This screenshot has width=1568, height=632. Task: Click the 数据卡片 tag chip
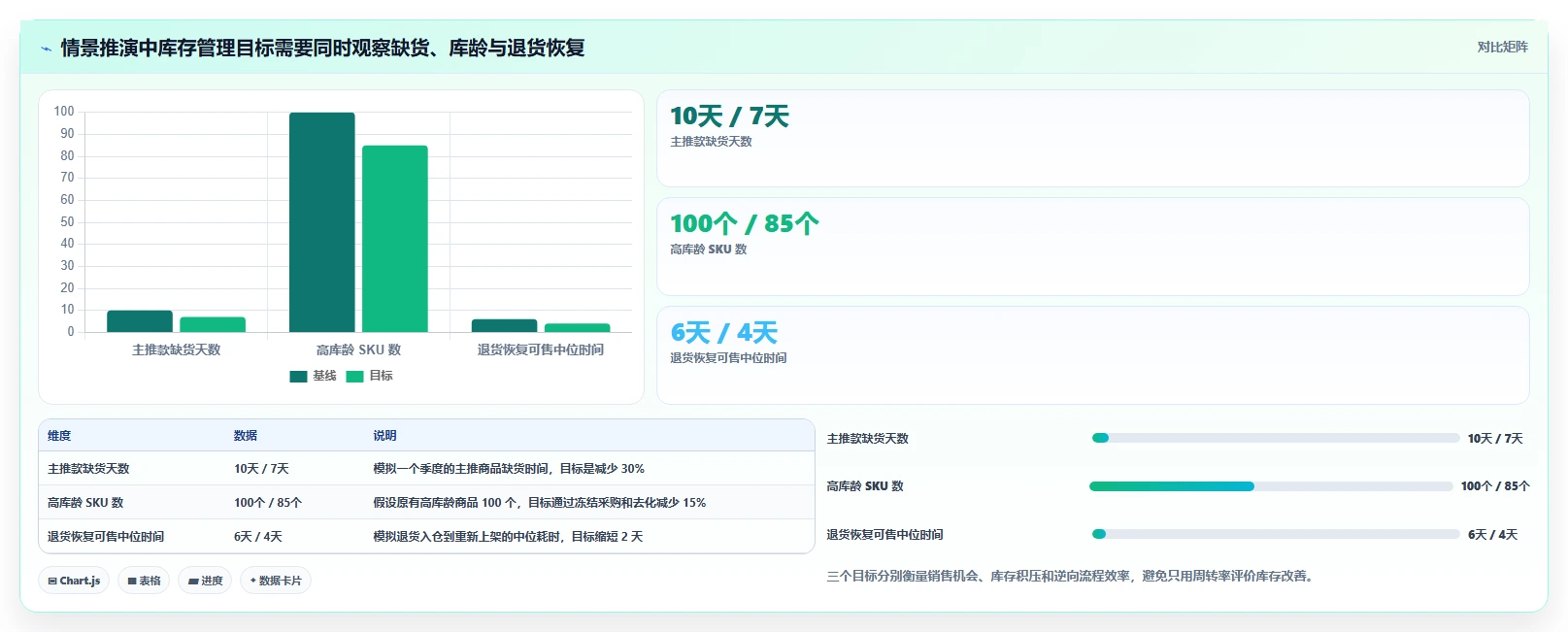[x=276, y=581]
